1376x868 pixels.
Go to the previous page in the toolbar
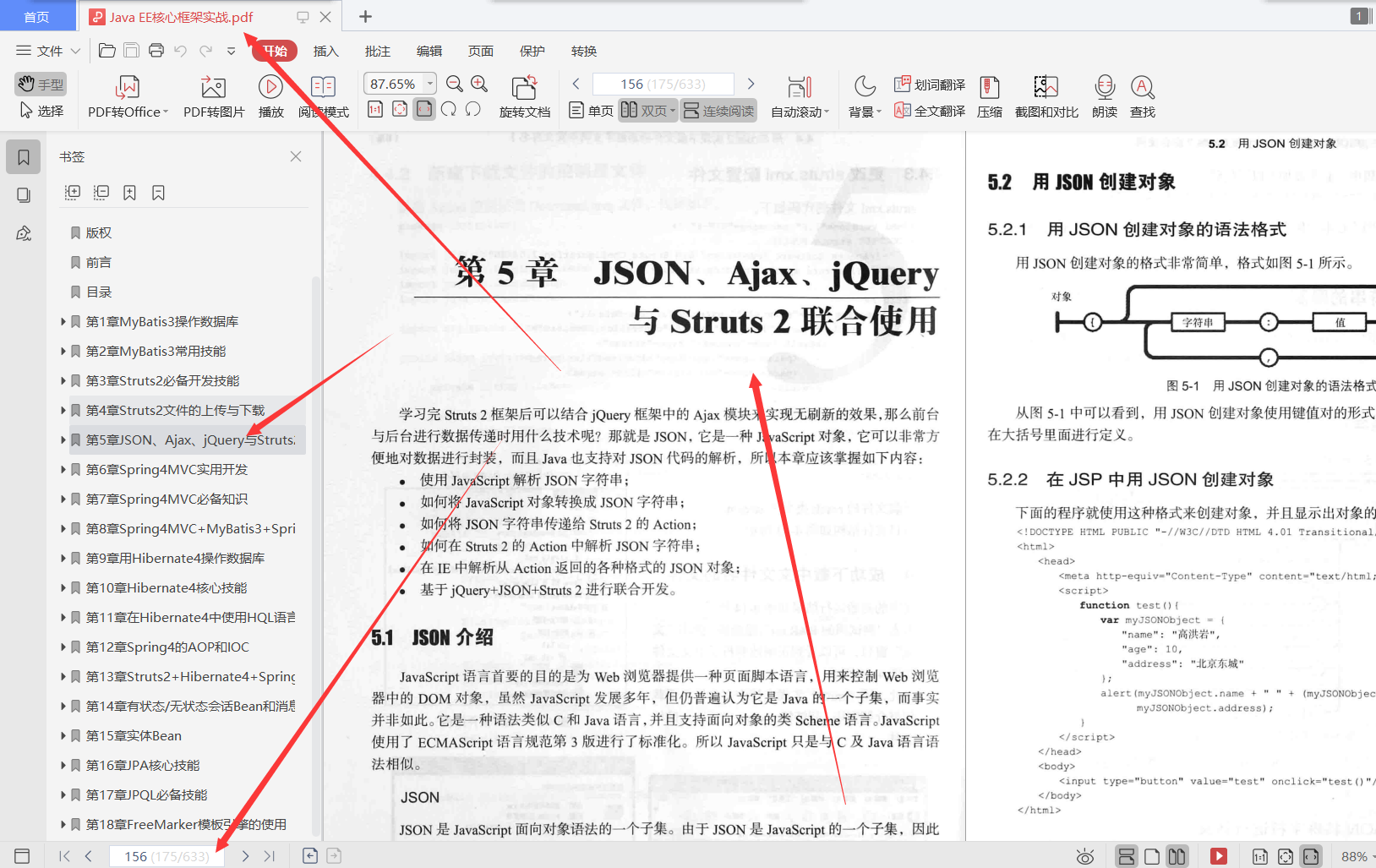[576, 84]
